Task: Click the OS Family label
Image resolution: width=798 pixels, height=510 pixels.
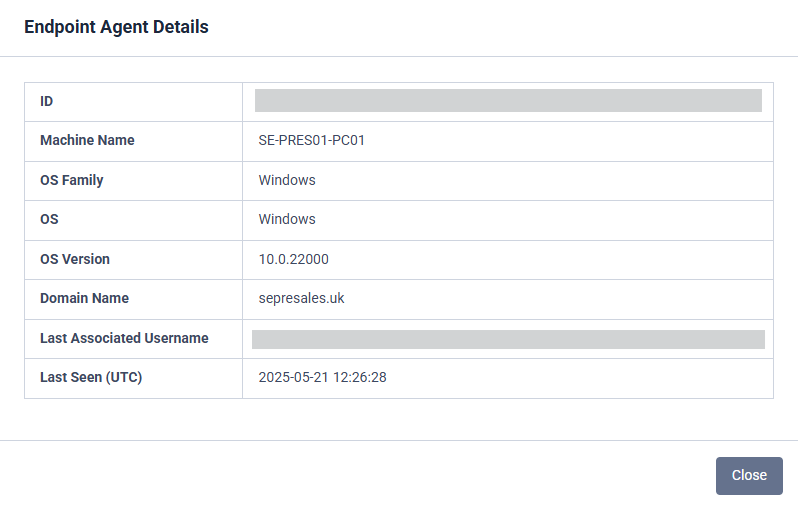Action: pos(72,180)
